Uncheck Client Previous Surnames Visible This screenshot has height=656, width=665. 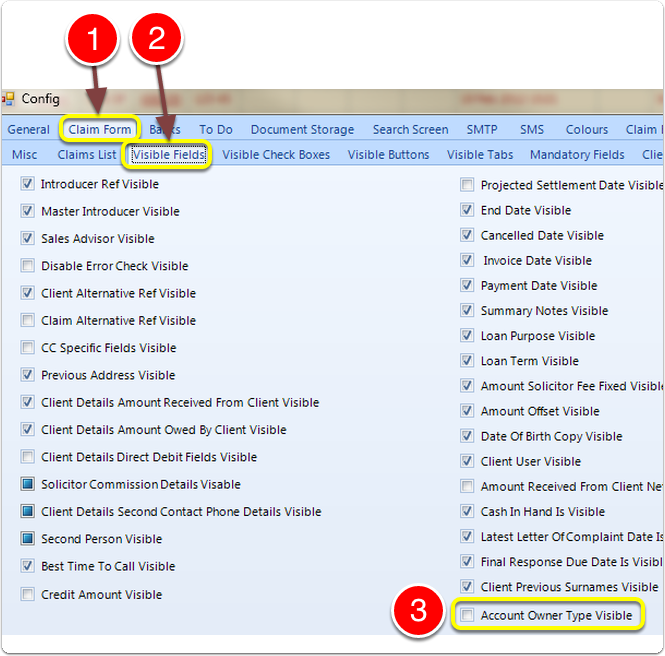pyautogui.click(x=467, y=586)
